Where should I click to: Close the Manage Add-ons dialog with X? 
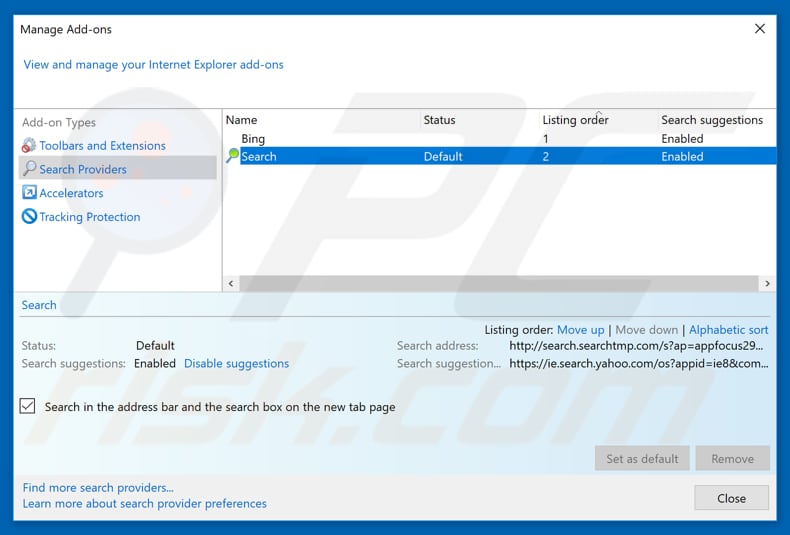pos(760,29)
